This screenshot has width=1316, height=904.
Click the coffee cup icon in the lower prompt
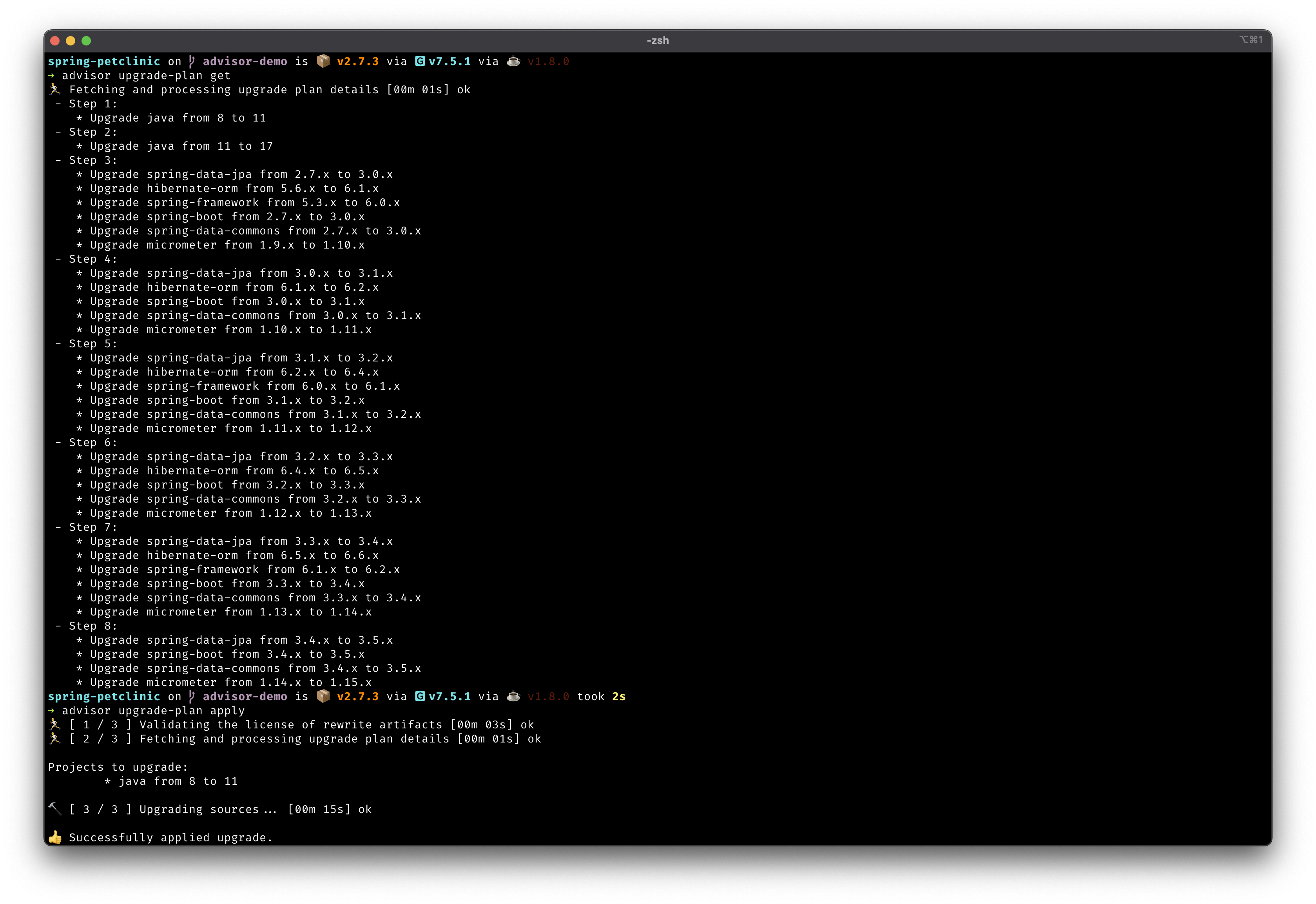point(514,696)
